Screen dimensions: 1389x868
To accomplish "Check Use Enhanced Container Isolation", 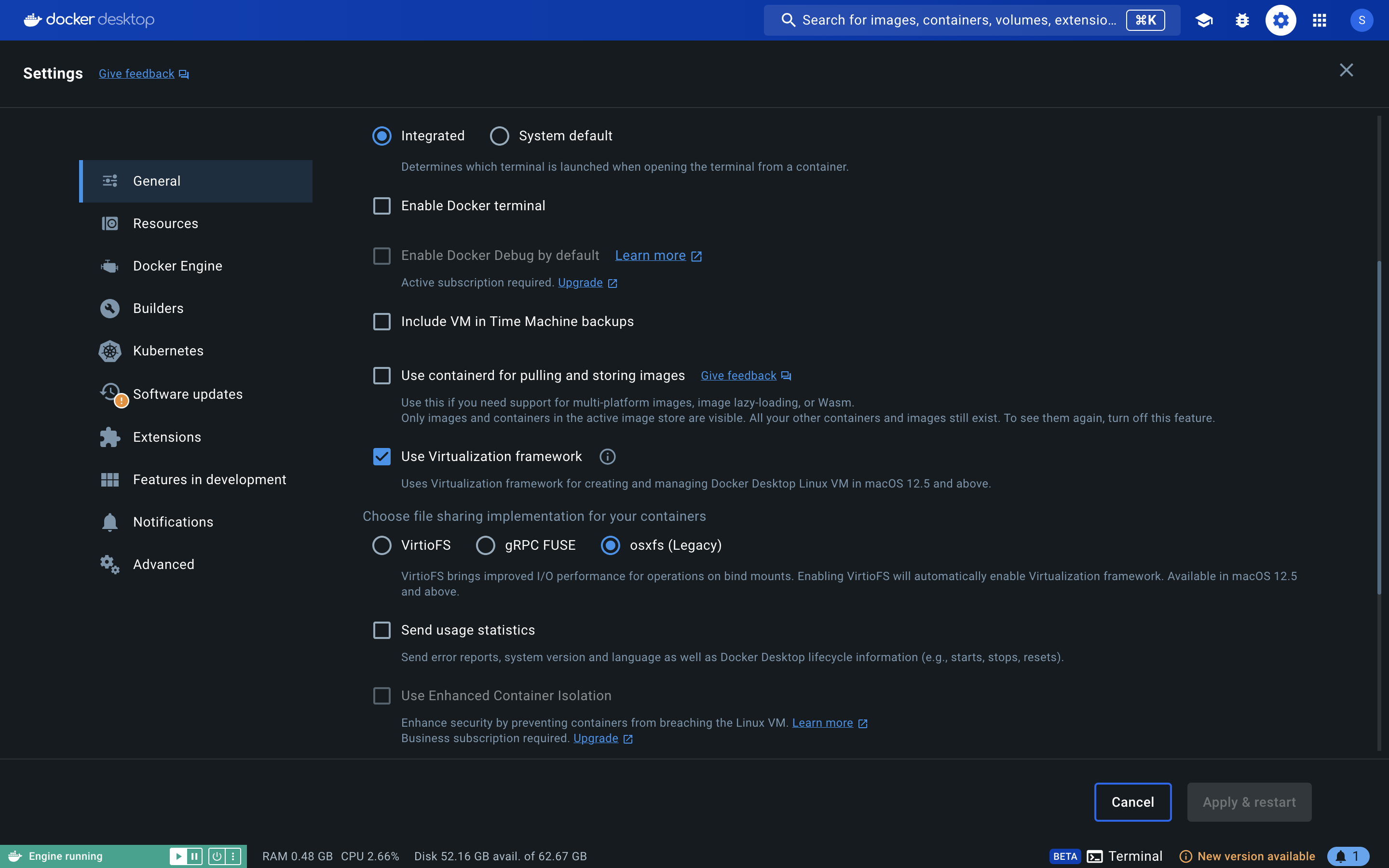I will click(x=381, y=696).
